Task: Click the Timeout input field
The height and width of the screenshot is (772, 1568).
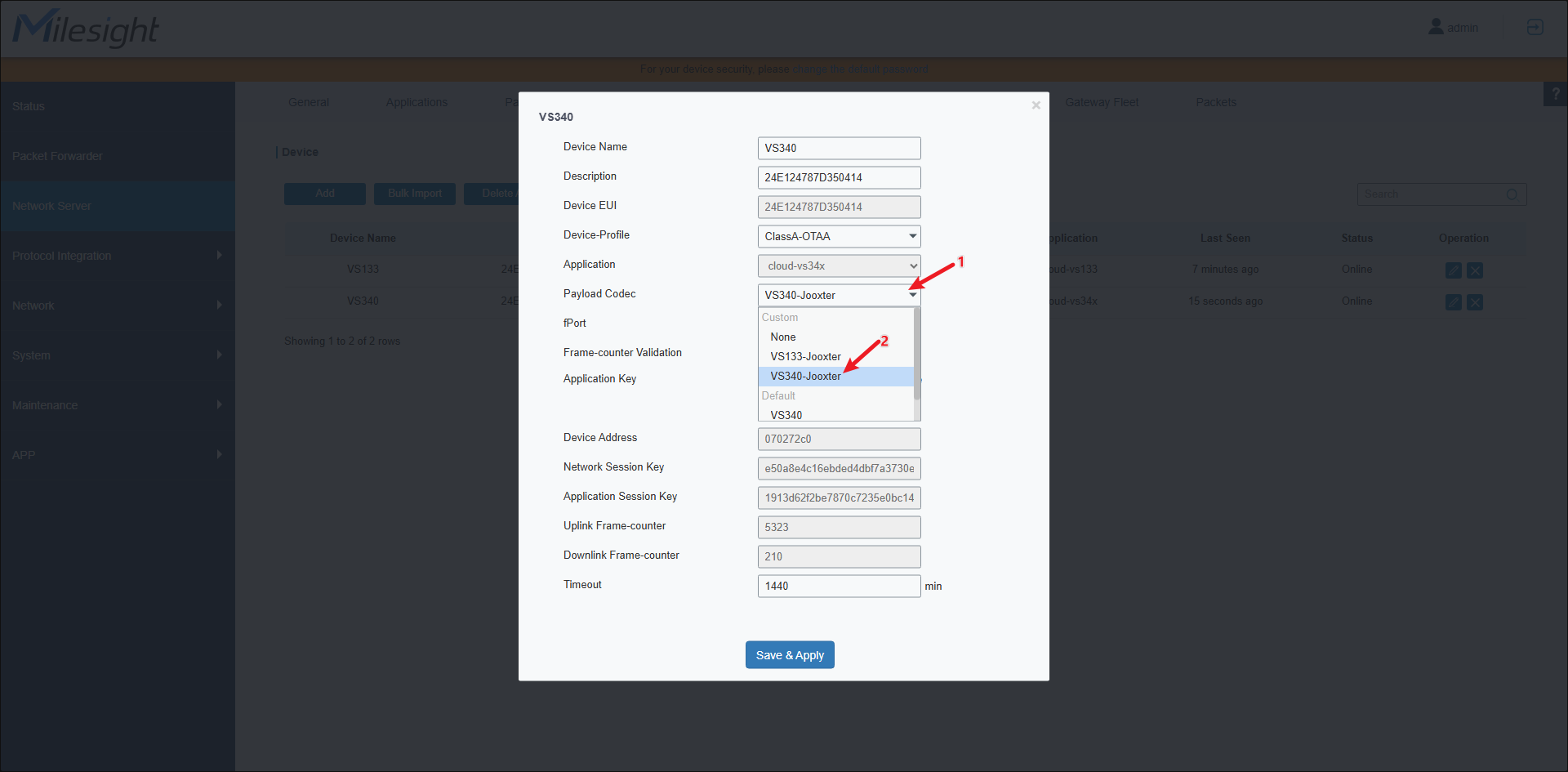Action: (839, 586)
